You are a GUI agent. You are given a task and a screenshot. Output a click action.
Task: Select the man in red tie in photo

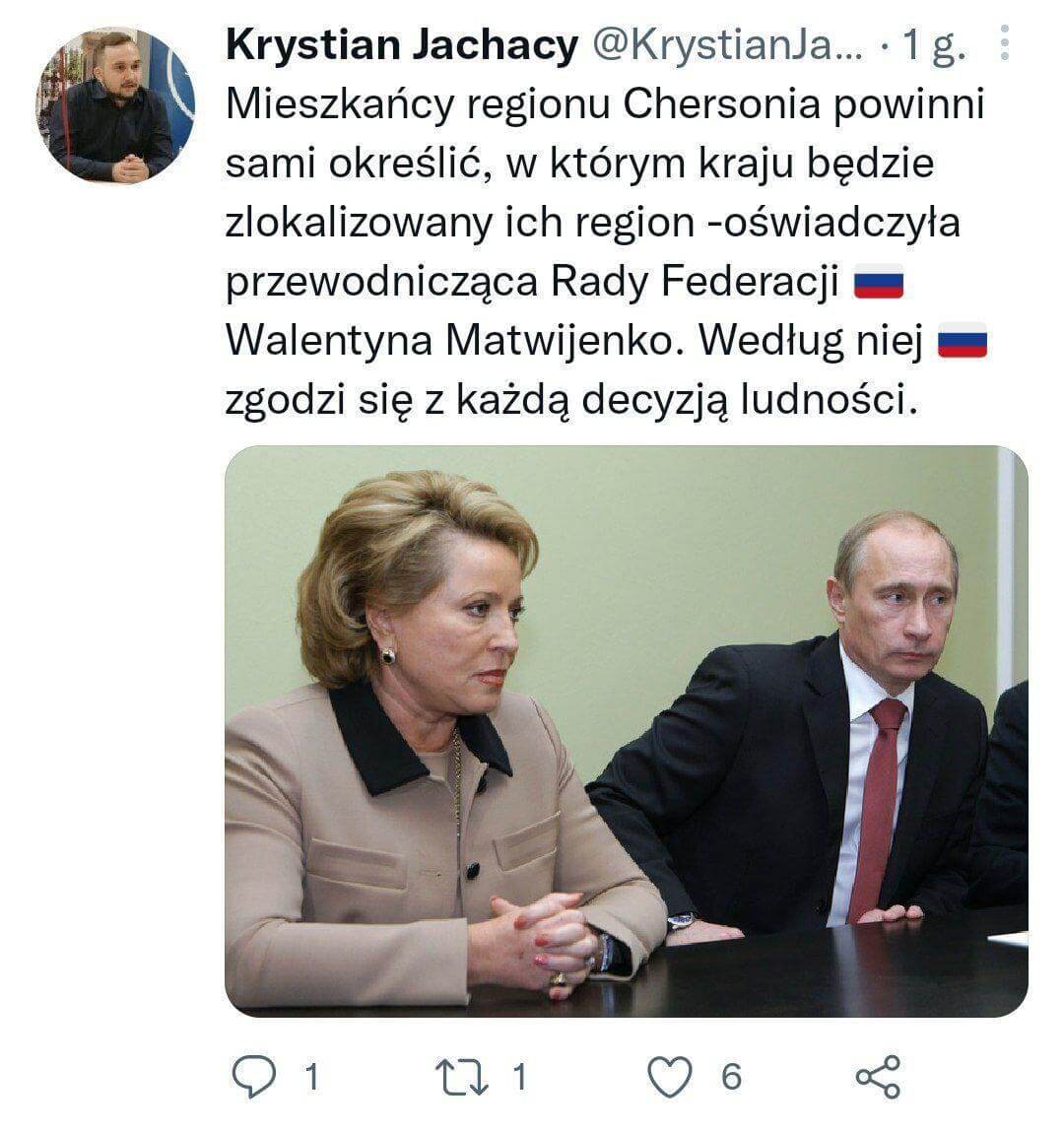pyautogui.click(x=801, y=721)
